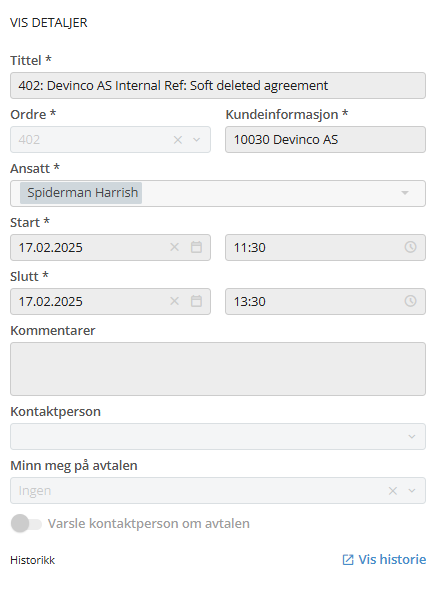Click the Start time field showing 11:30
The width and height of the screenshot is (431, 613).
click(325, 247)
